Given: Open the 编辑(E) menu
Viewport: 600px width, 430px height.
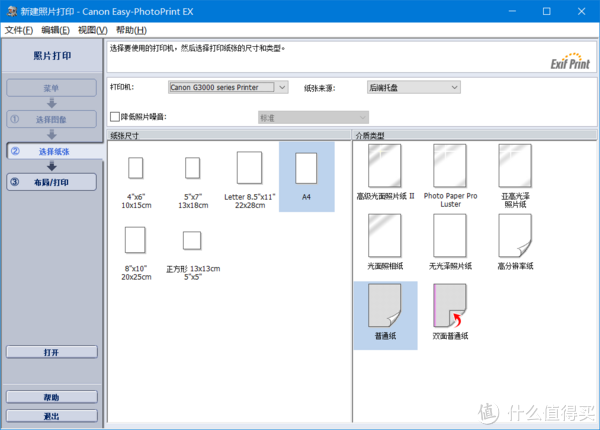Looking at the screenshot, I should tap(55, 30).
